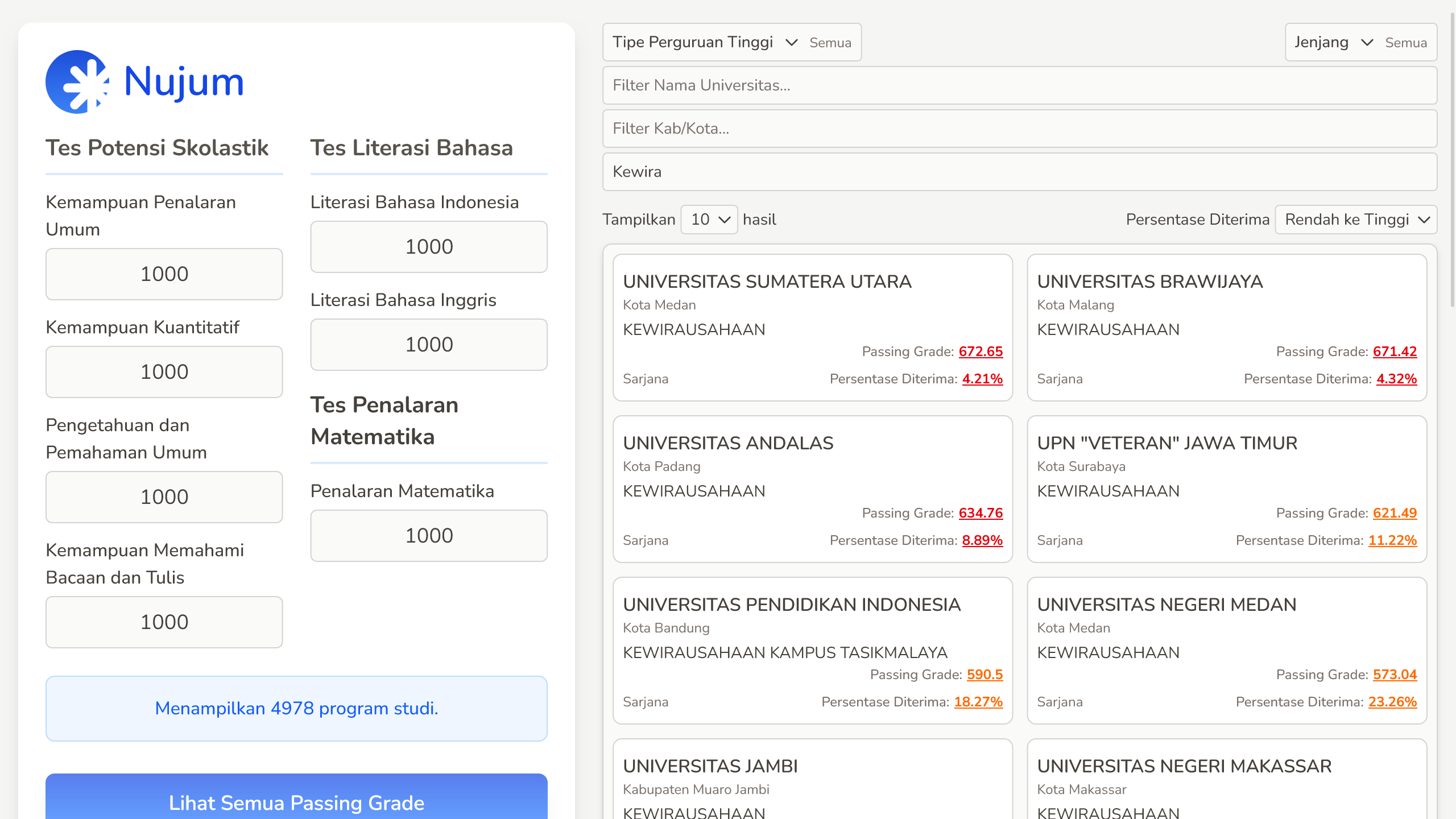The image size is (1456, 819).
Task: Click passing grade 573.04
Action: coord(1395,675)
